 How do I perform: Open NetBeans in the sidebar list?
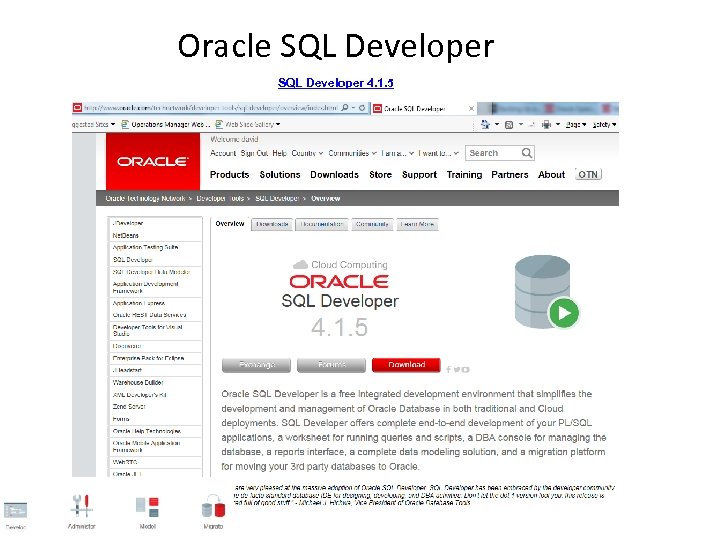click(x=125, y=235)
